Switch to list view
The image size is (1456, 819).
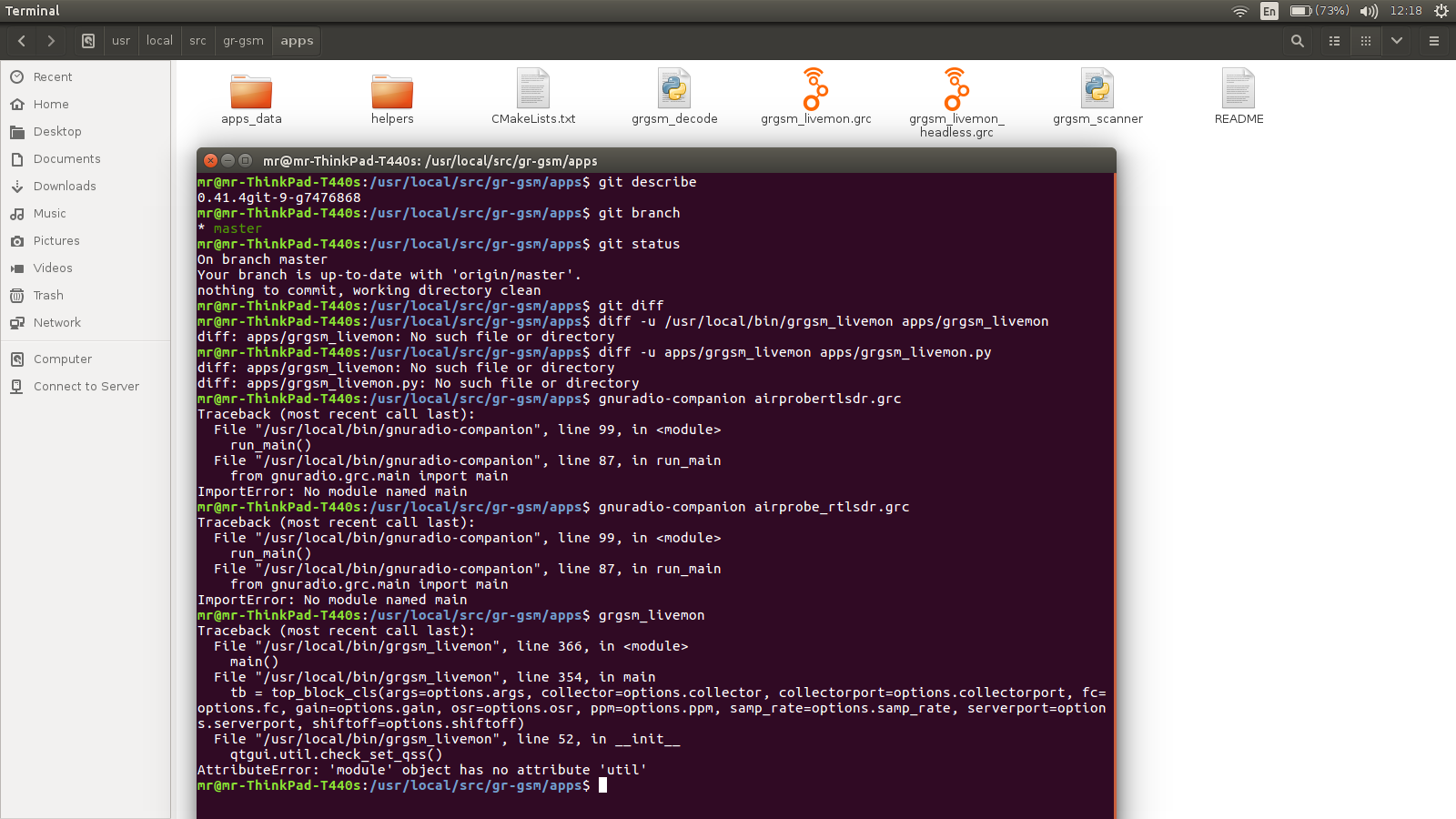point(1334,41)
